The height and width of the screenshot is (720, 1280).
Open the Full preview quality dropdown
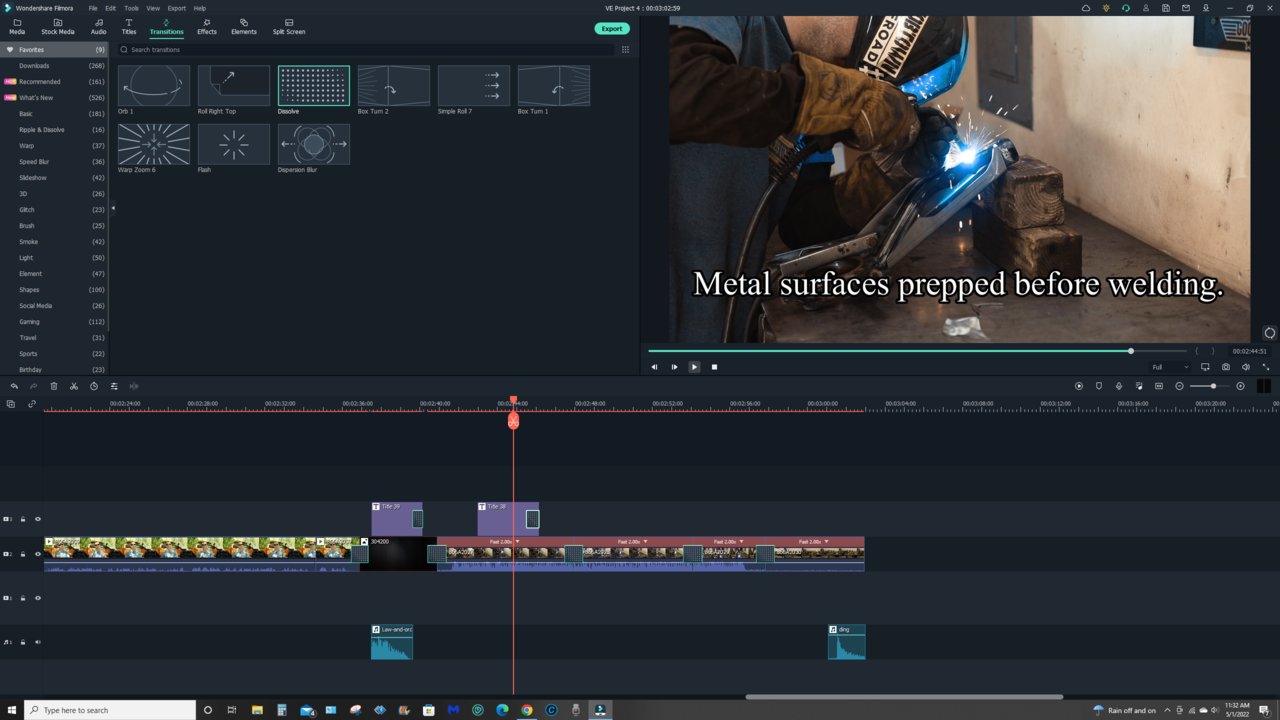[1169, 367]
